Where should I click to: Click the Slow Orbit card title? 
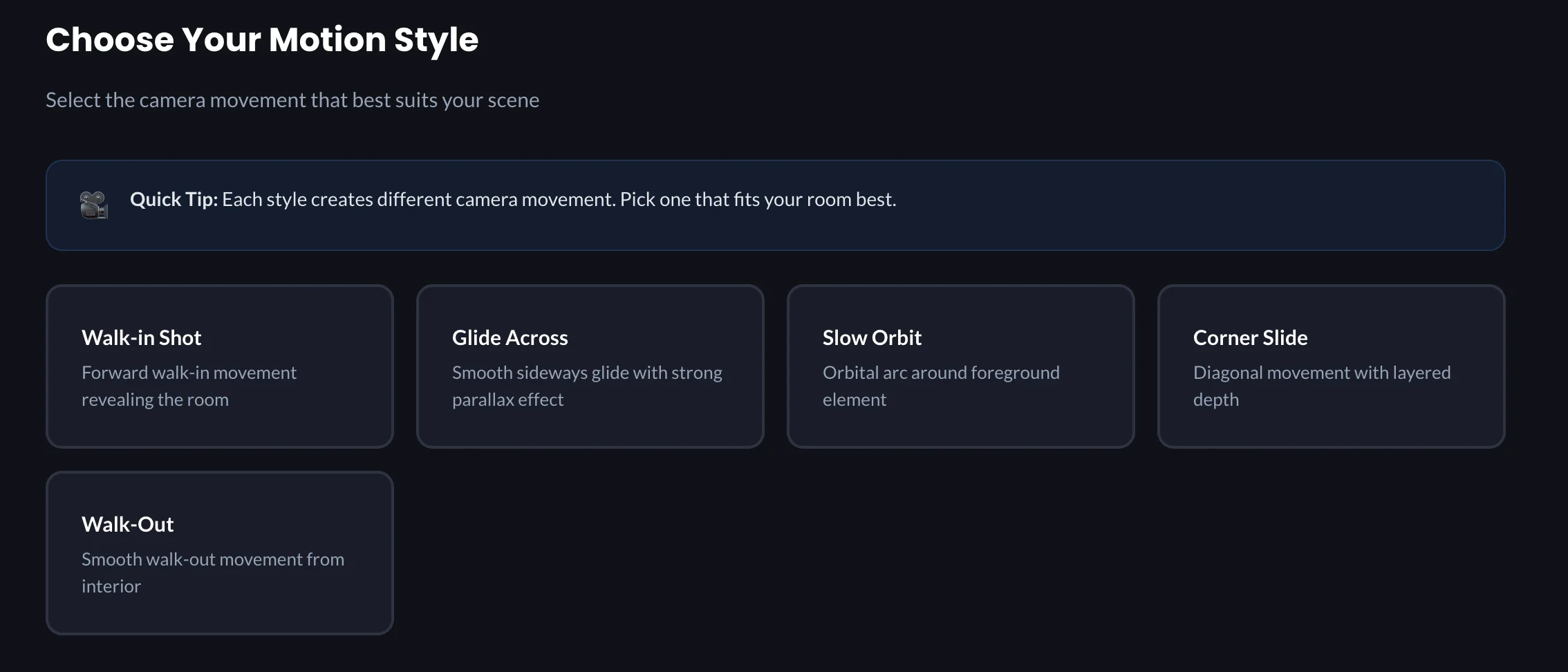coord(871,337)
